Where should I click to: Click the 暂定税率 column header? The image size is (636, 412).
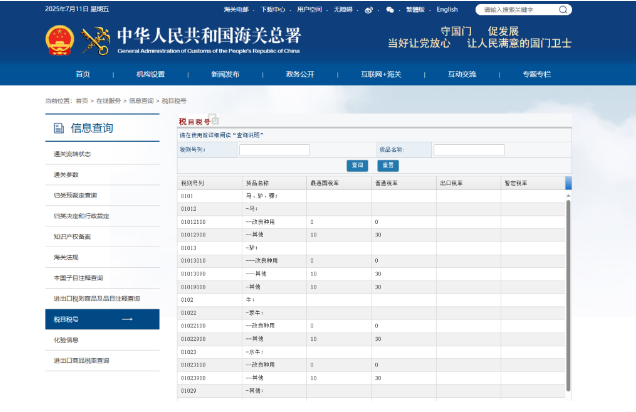point(533,183)
